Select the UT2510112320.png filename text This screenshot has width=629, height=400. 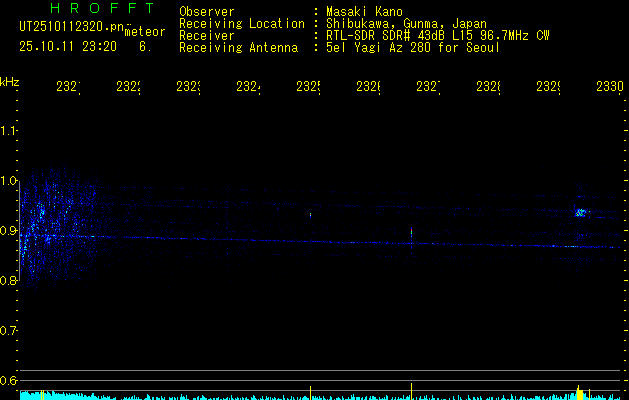pos(67,26)
